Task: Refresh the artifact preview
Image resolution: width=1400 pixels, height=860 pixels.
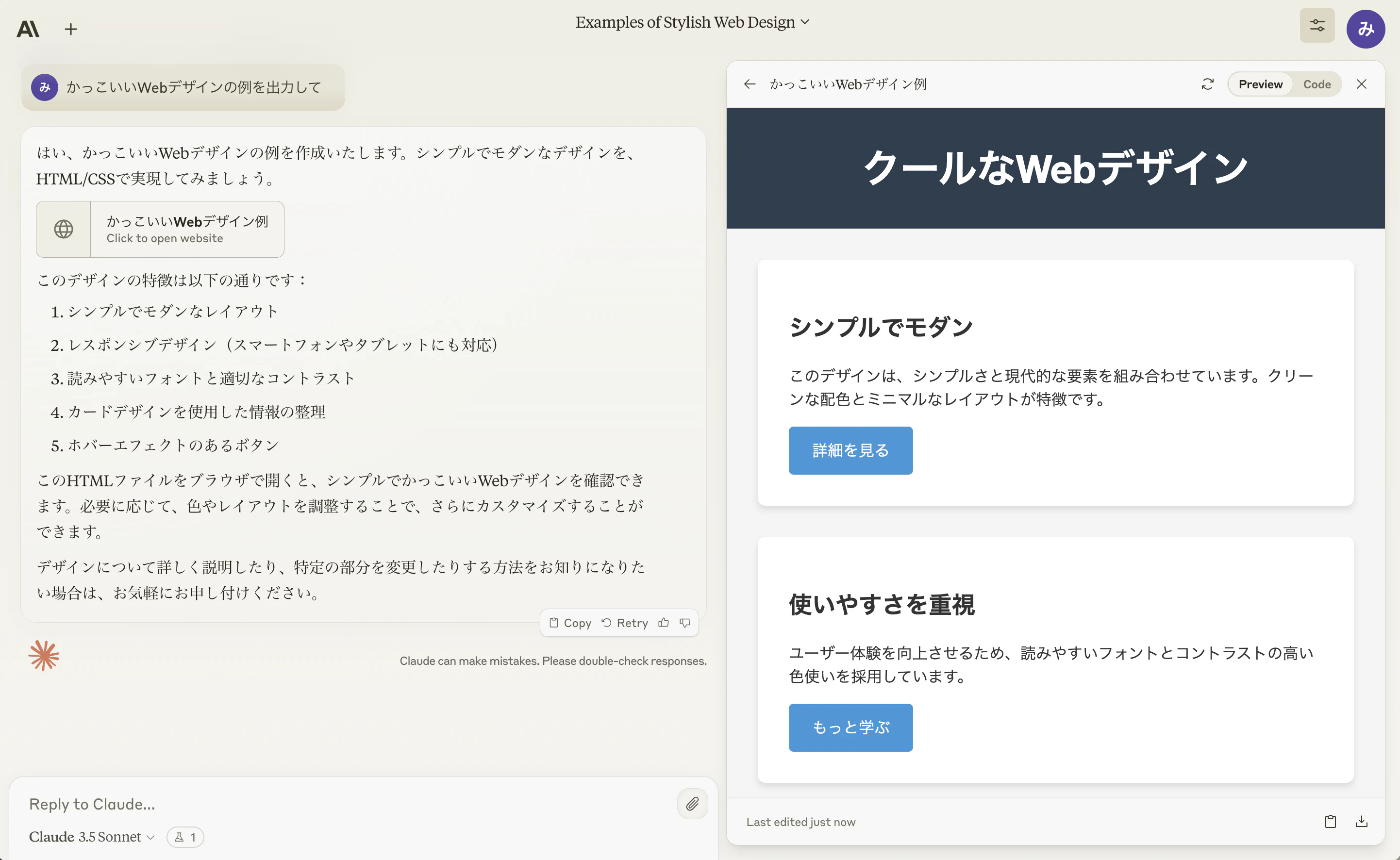Action: click(x=1207, y=84)
